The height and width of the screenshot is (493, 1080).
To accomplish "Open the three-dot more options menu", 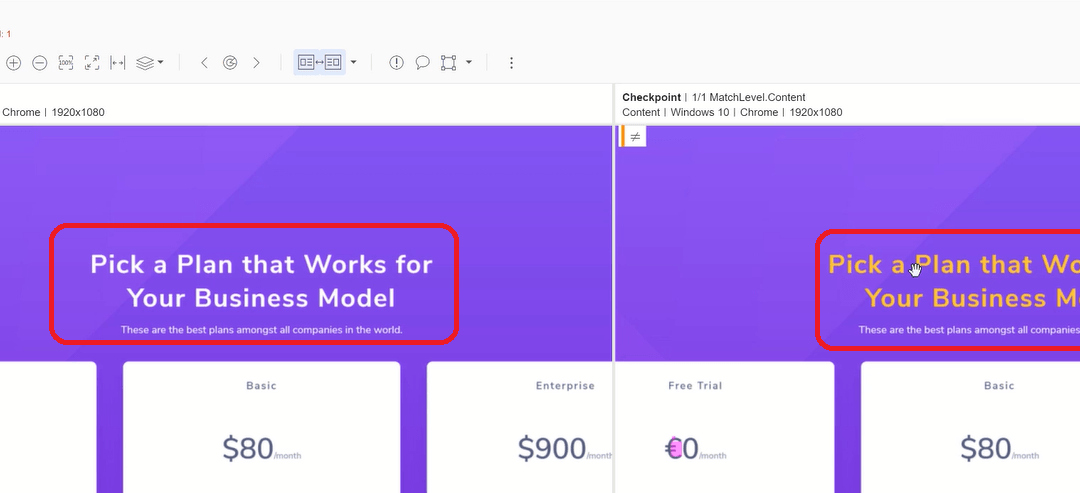I will (511, 63).
